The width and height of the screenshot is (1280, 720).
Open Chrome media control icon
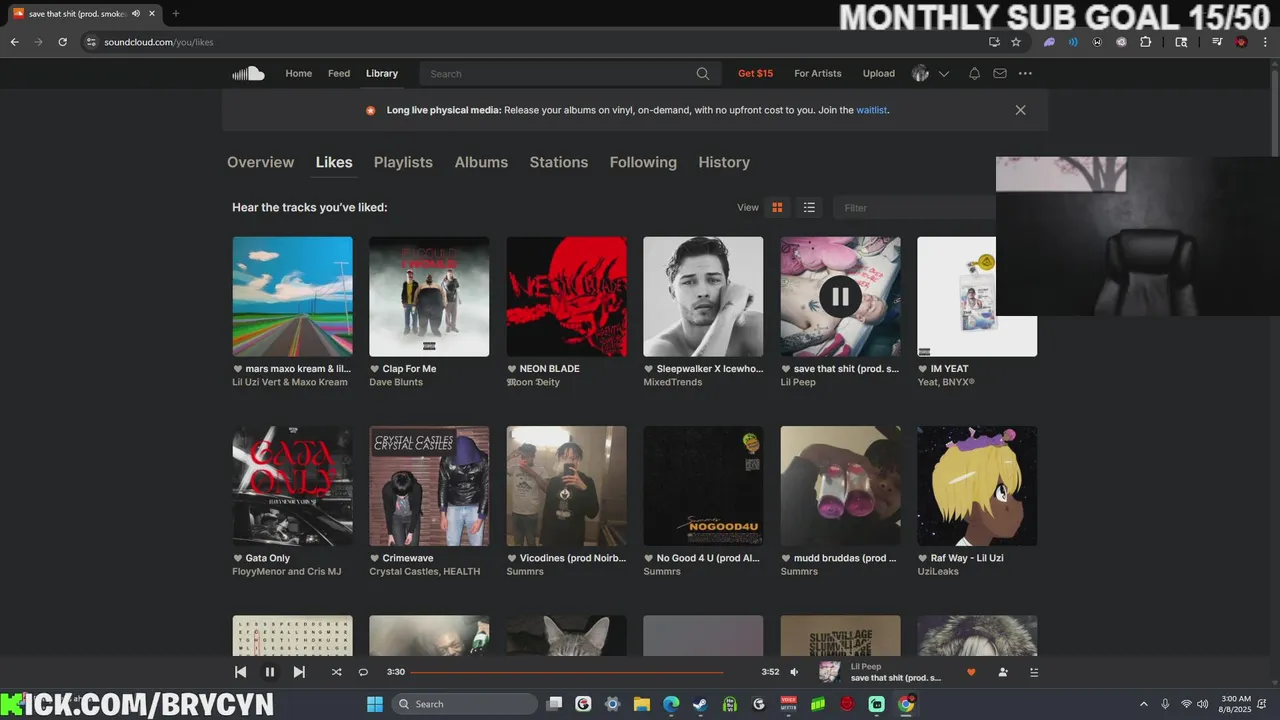click(x=1217, y=42)
